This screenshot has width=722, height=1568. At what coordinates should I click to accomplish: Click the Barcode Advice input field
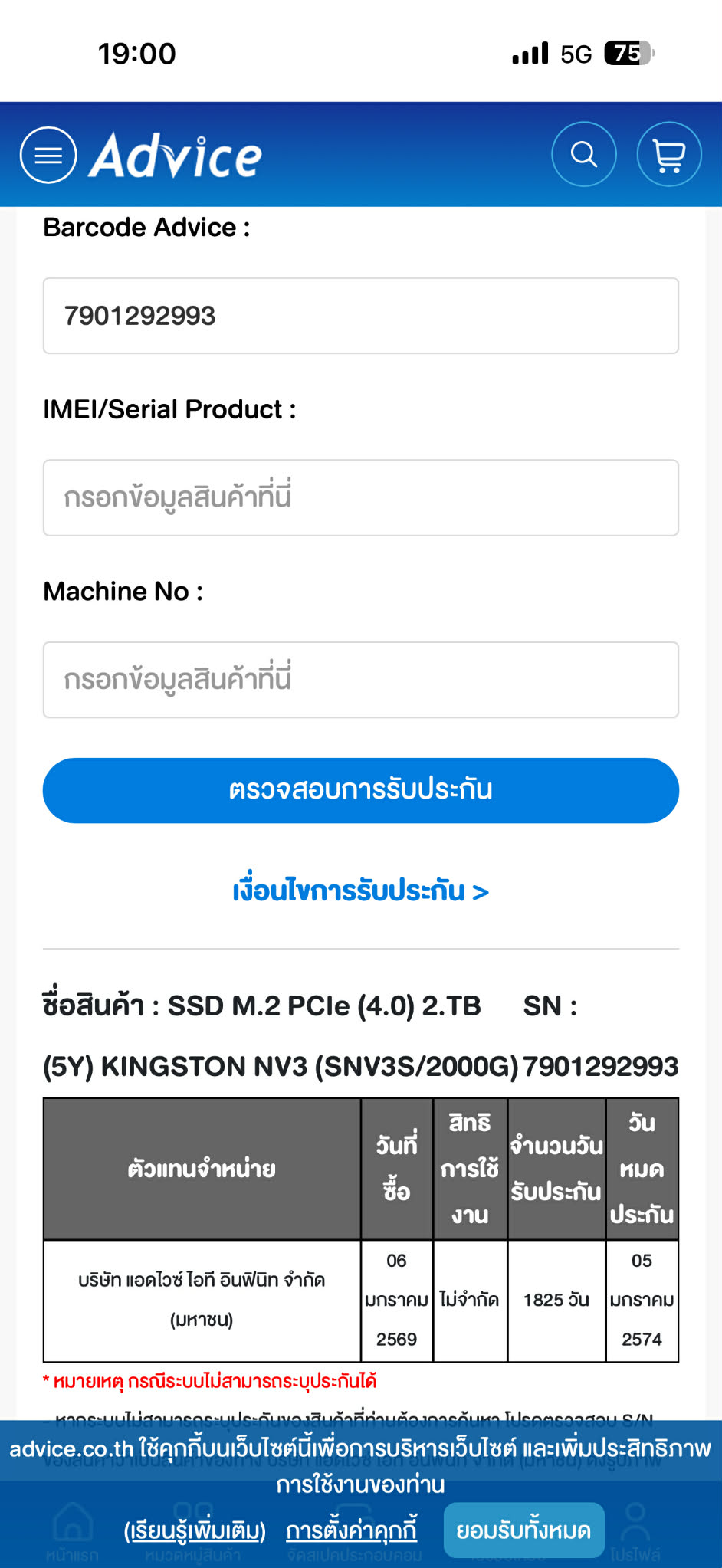tap(360, 316)
